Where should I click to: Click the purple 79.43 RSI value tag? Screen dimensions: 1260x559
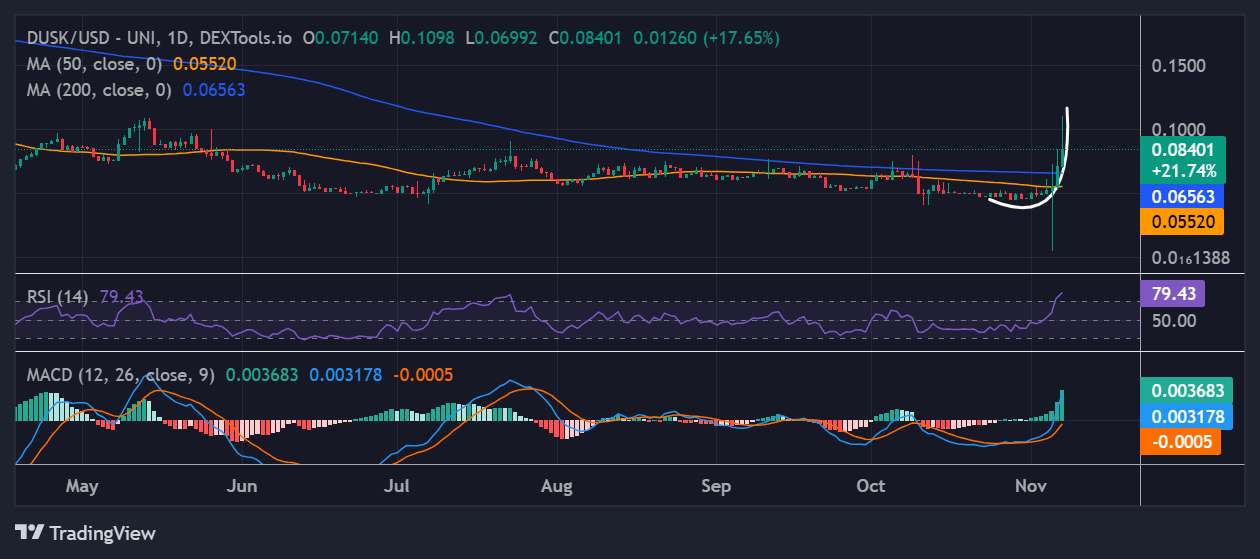coord(1172,294)
